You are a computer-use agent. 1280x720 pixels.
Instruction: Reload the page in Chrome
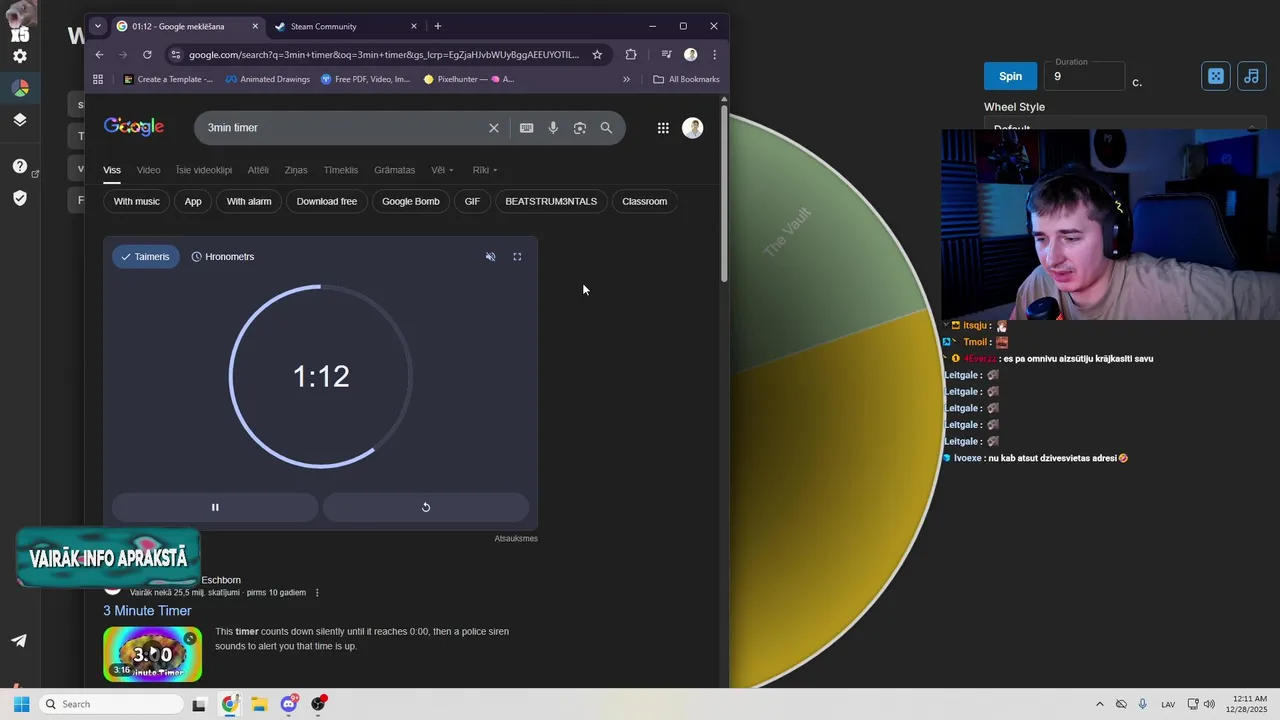[147, 55]
